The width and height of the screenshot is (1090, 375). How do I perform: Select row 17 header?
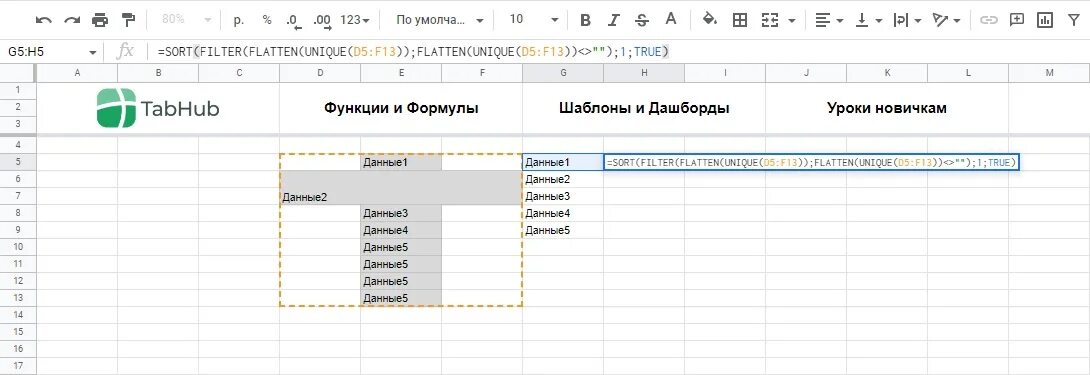tap(18, 365)
